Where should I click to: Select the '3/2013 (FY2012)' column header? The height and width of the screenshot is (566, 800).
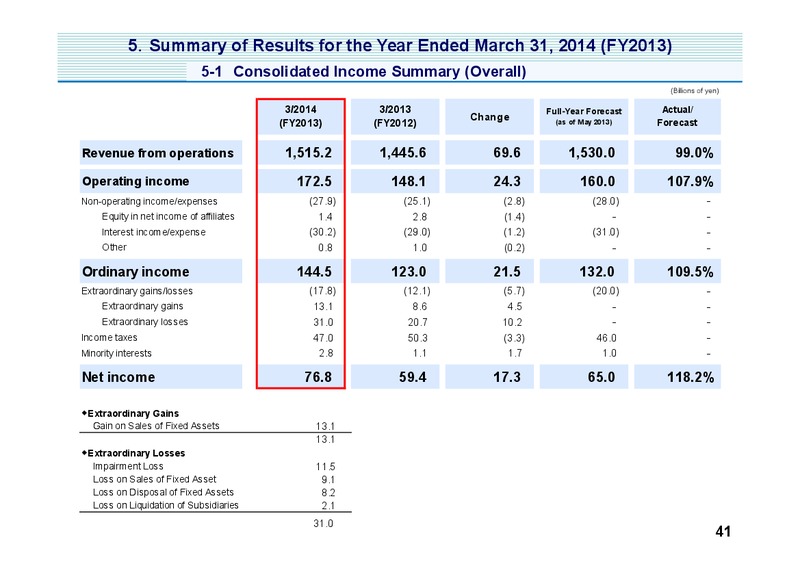coord(395,116)
